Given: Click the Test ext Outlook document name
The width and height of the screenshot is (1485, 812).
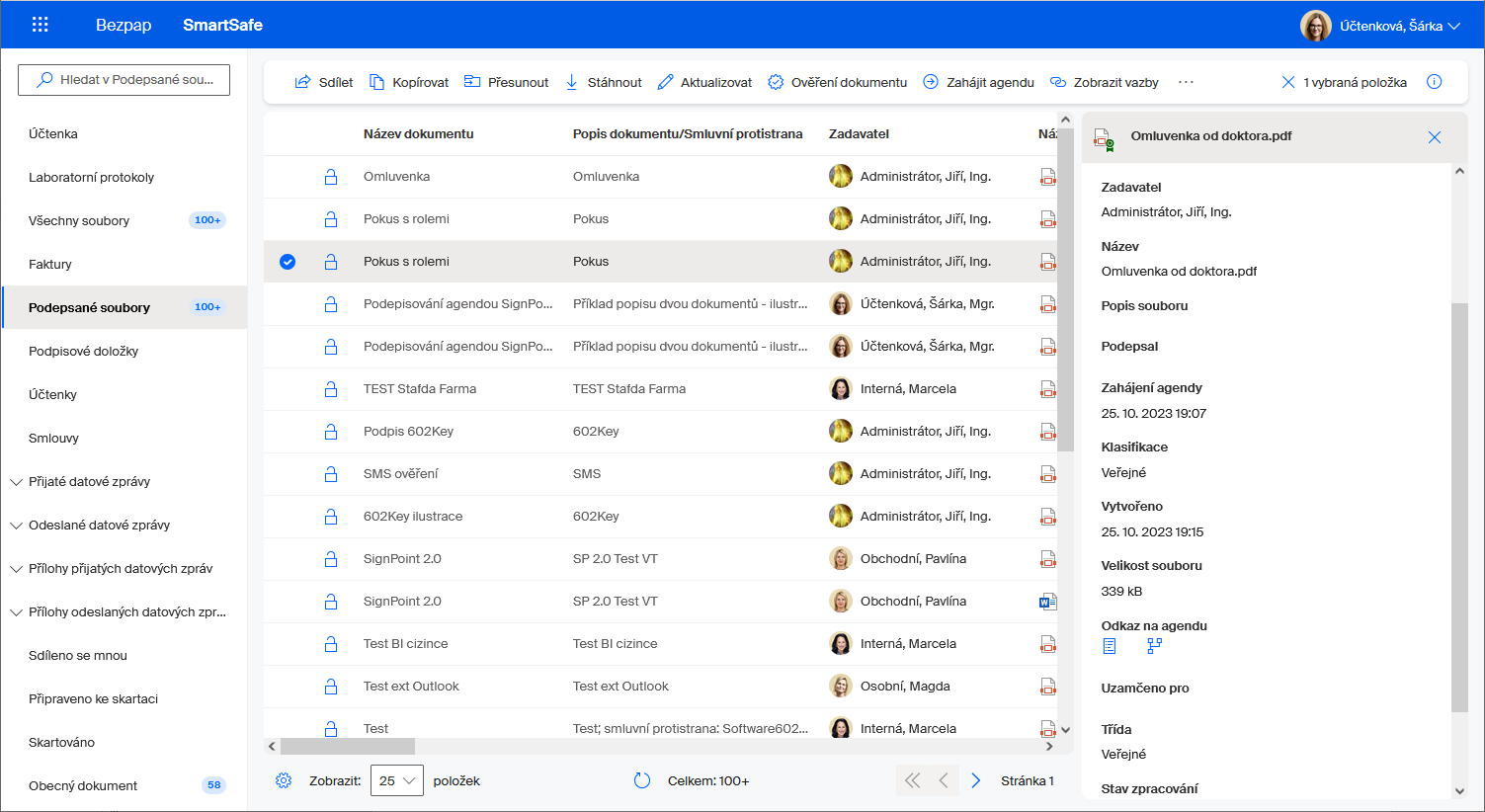Looking at the screenshot, I should click(x=411, y=687).
